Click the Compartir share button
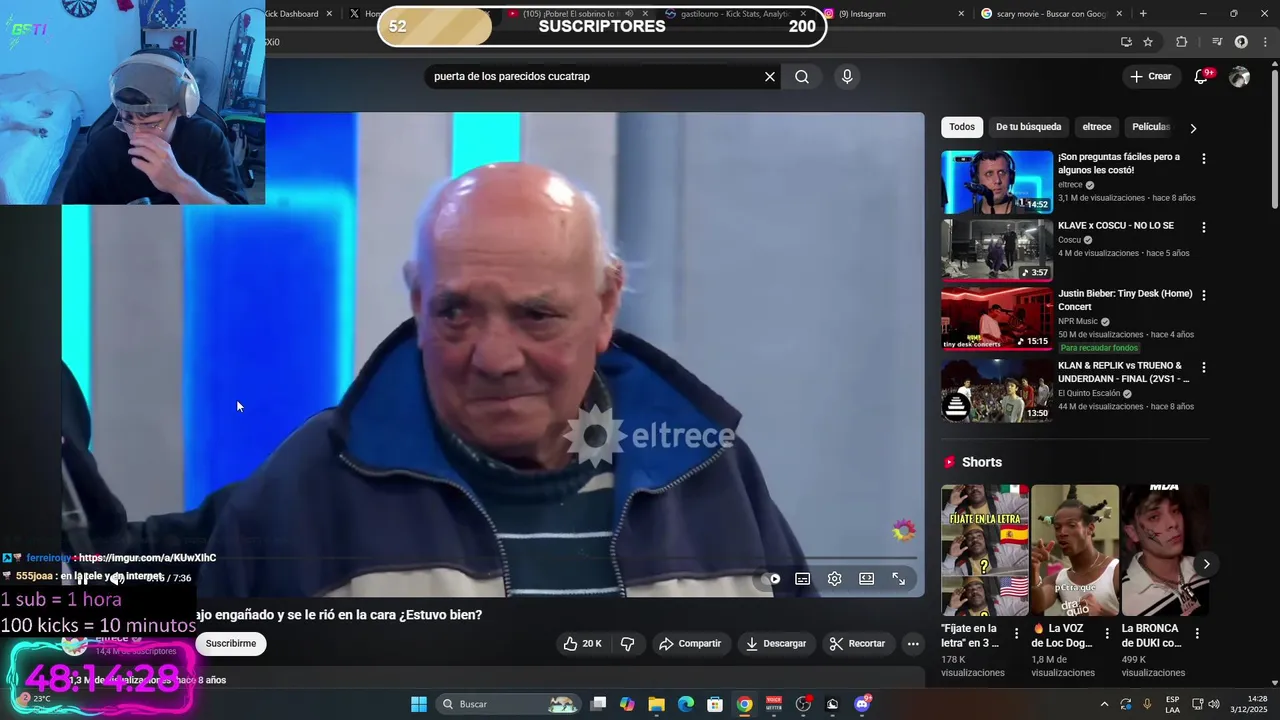Screen dimensions: 1280x720 [x=690, y=644]
